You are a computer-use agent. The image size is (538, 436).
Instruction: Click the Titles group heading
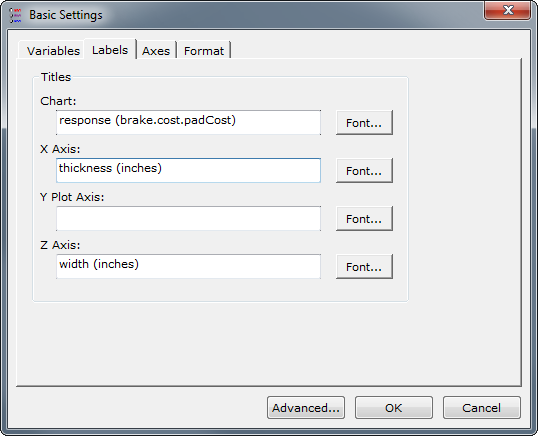coord(56,77)
